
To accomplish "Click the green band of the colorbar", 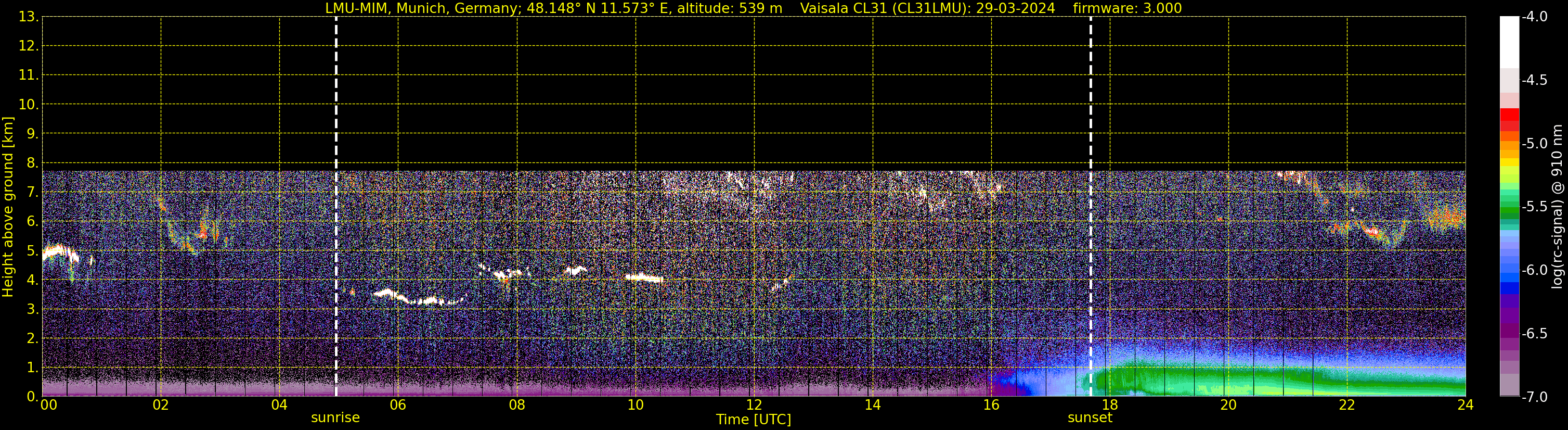I will tap(1509, 212).
